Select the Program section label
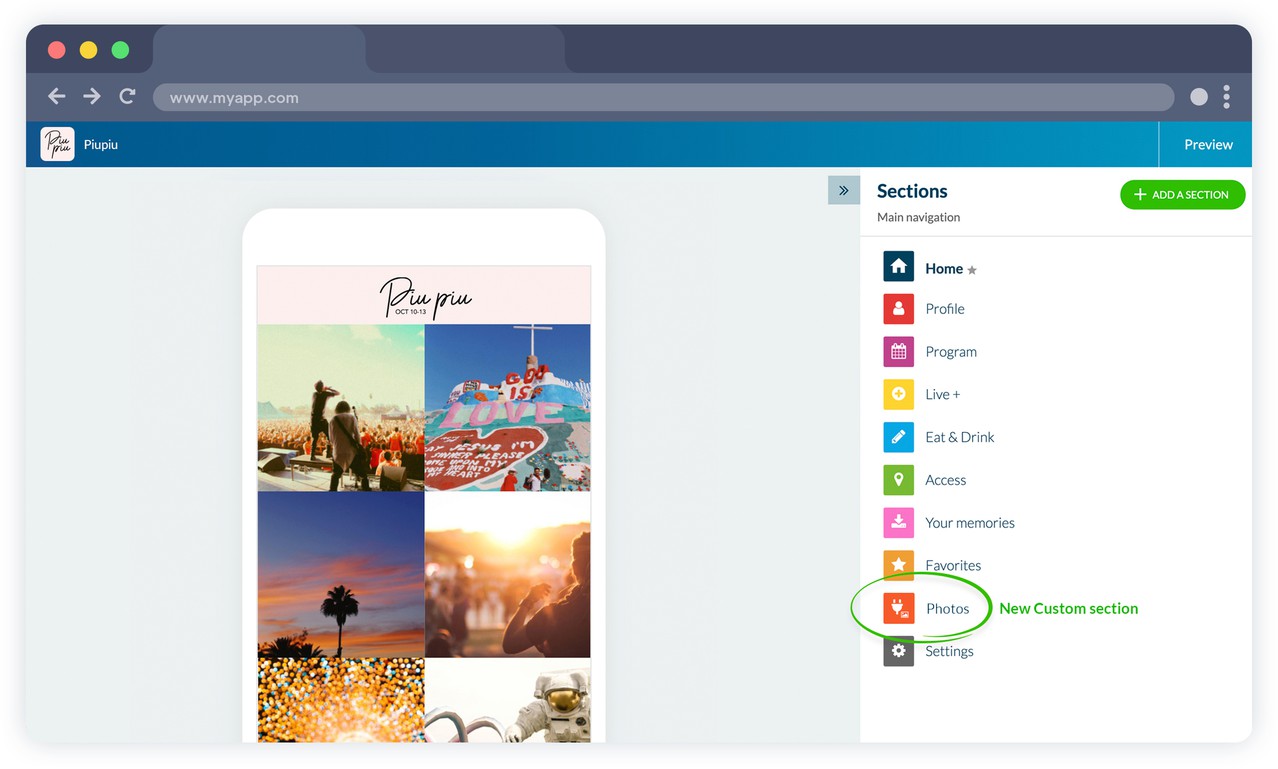 [x=951, y=352]
